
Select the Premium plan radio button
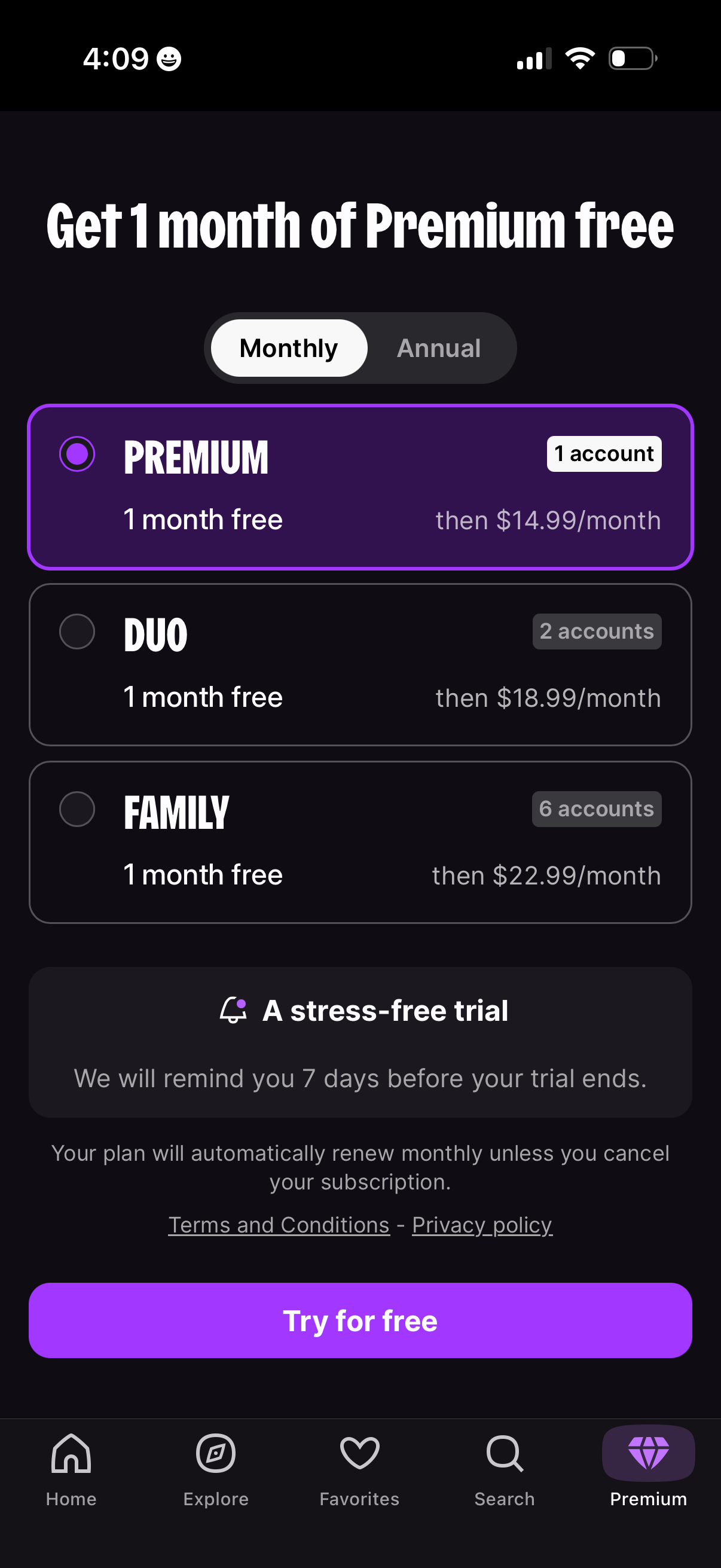click(x=77, y=454)
